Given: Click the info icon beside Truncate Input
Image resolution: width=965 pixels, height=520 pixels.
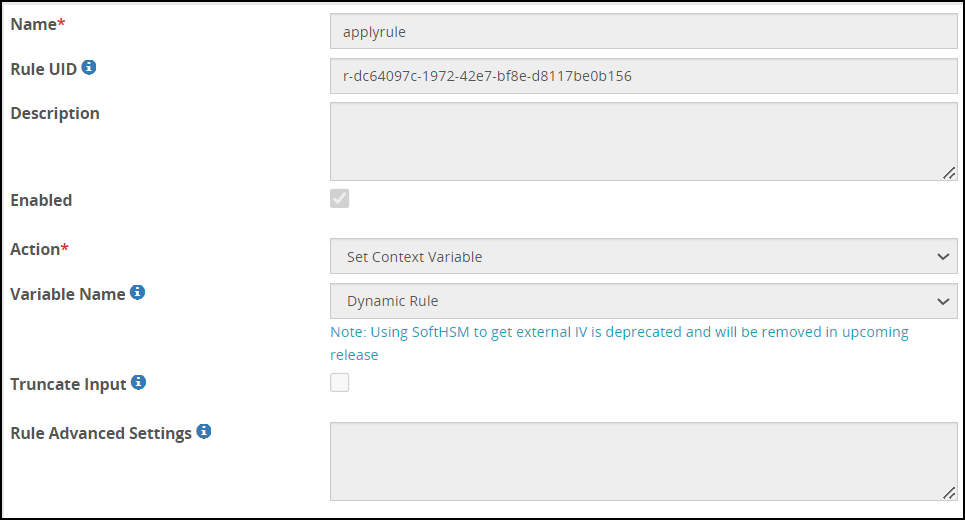Looking at the screenshot, I should 139,382.
